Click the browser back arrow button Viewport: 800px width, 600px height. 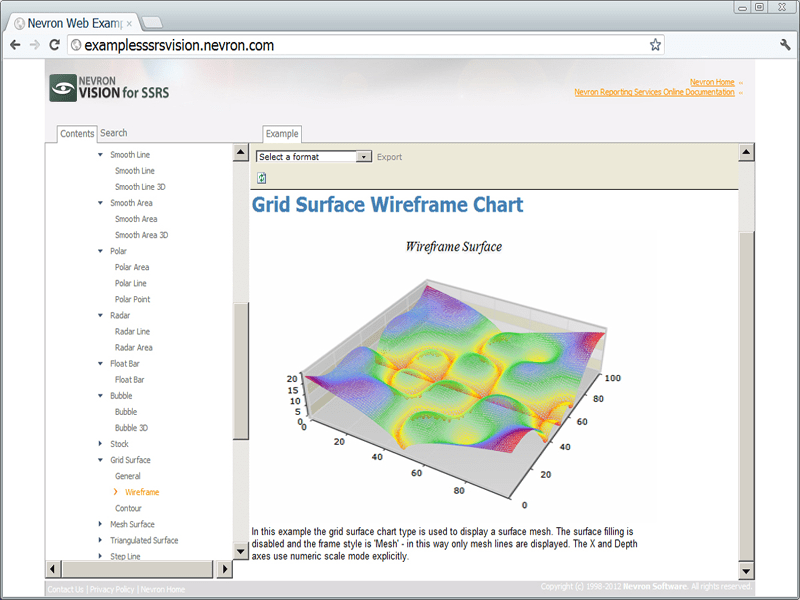point(15,45)
